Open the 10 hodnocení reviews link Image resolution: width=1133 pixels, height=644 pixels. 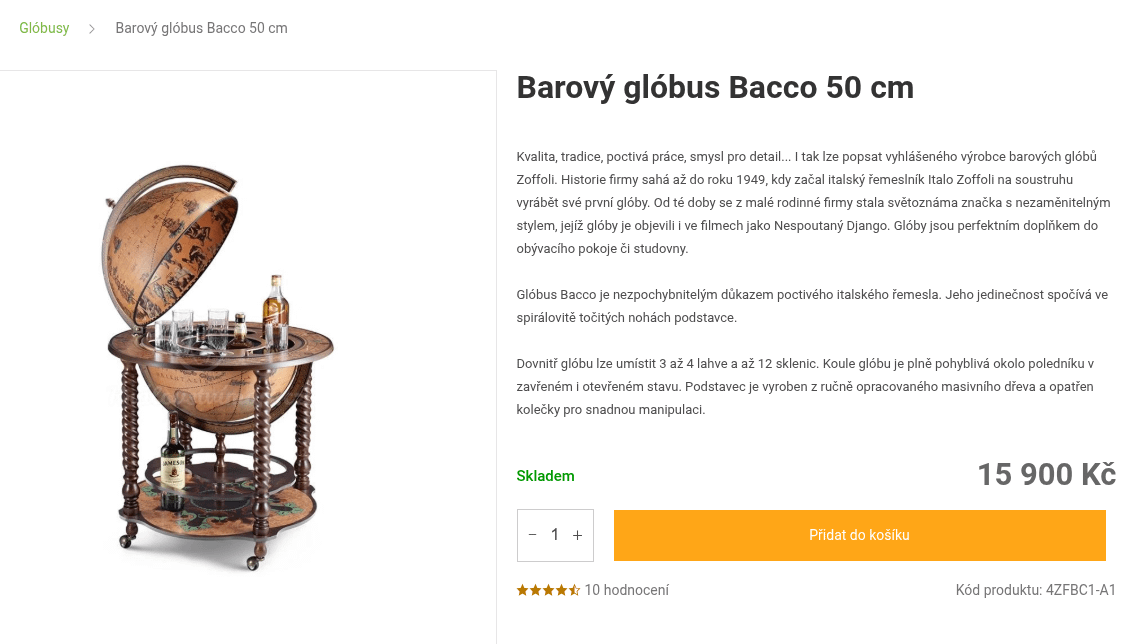pyautogui.click(x=626, y=590)
